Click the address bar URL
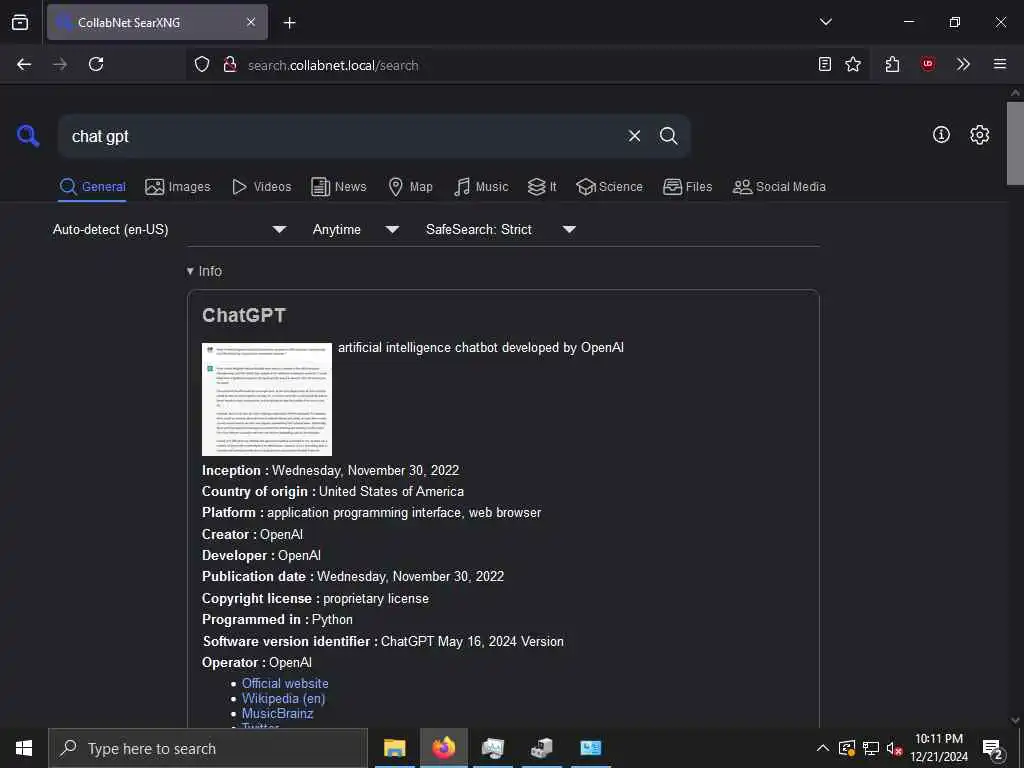 point(333,65)
